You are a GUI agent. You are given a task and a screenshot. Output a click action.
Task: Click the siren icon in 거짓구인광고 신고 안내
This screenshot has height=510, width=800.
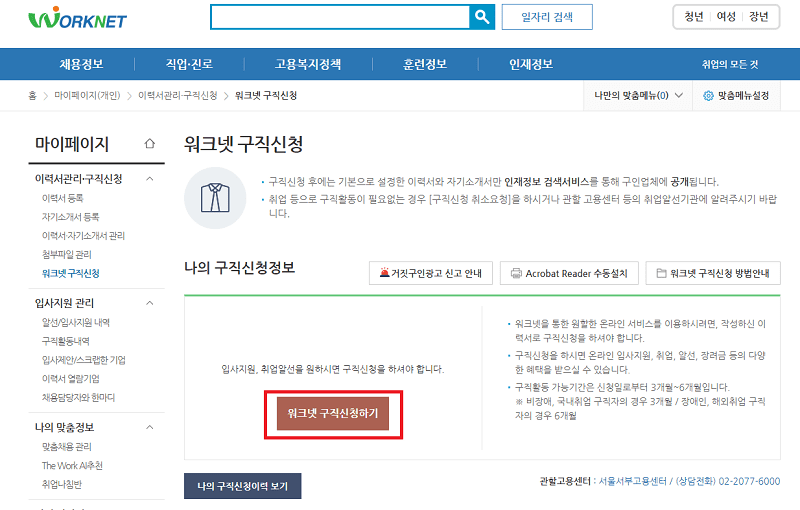click(x=384, y=273)
